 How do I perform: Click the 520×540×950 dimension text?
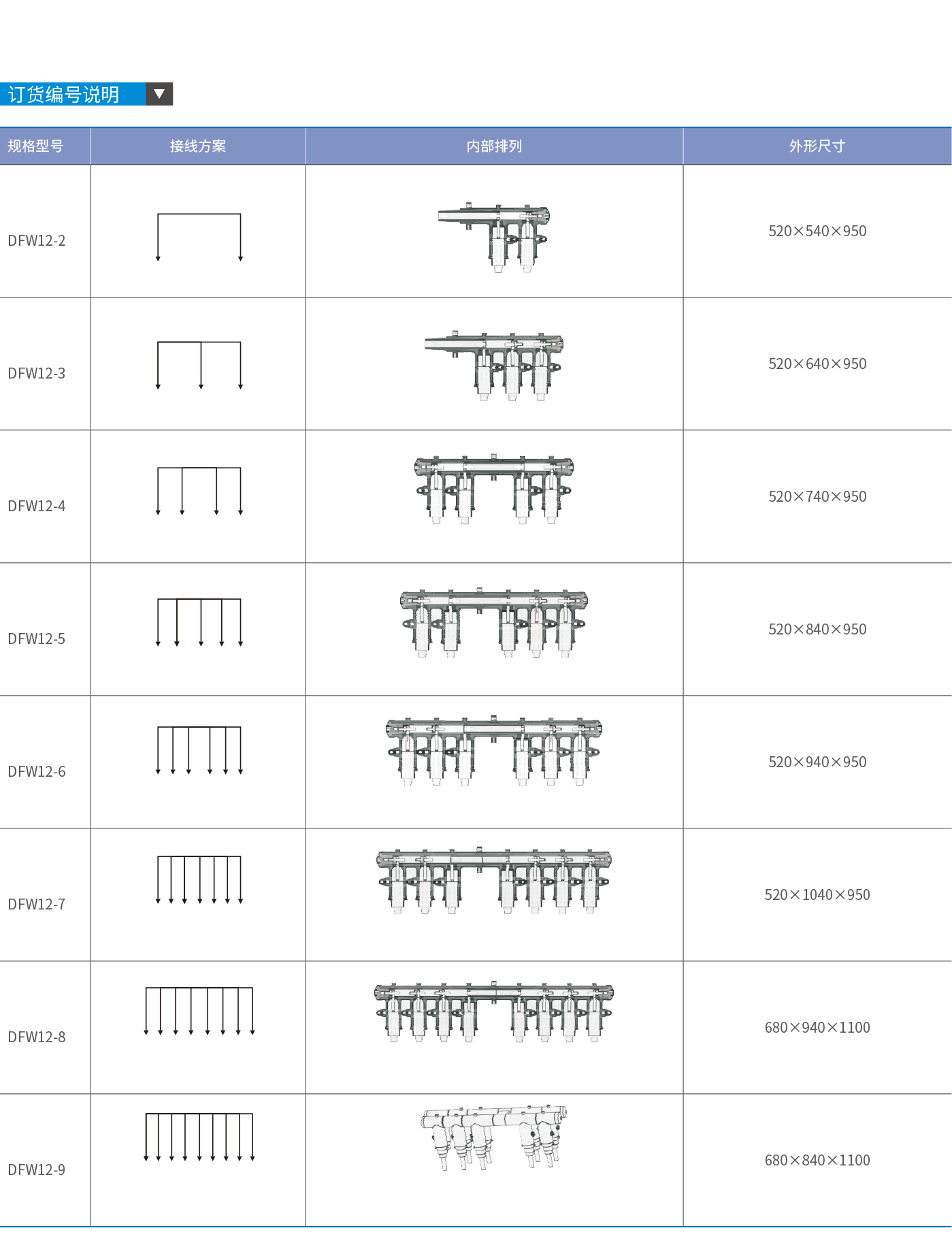817,231
